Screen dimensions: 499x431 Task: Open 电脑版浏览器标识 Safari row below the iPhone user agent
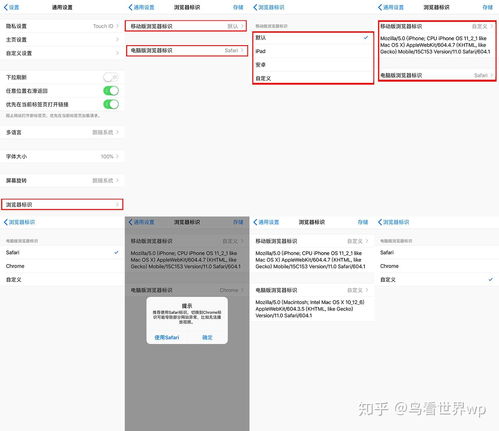click(x=437, y=75)
